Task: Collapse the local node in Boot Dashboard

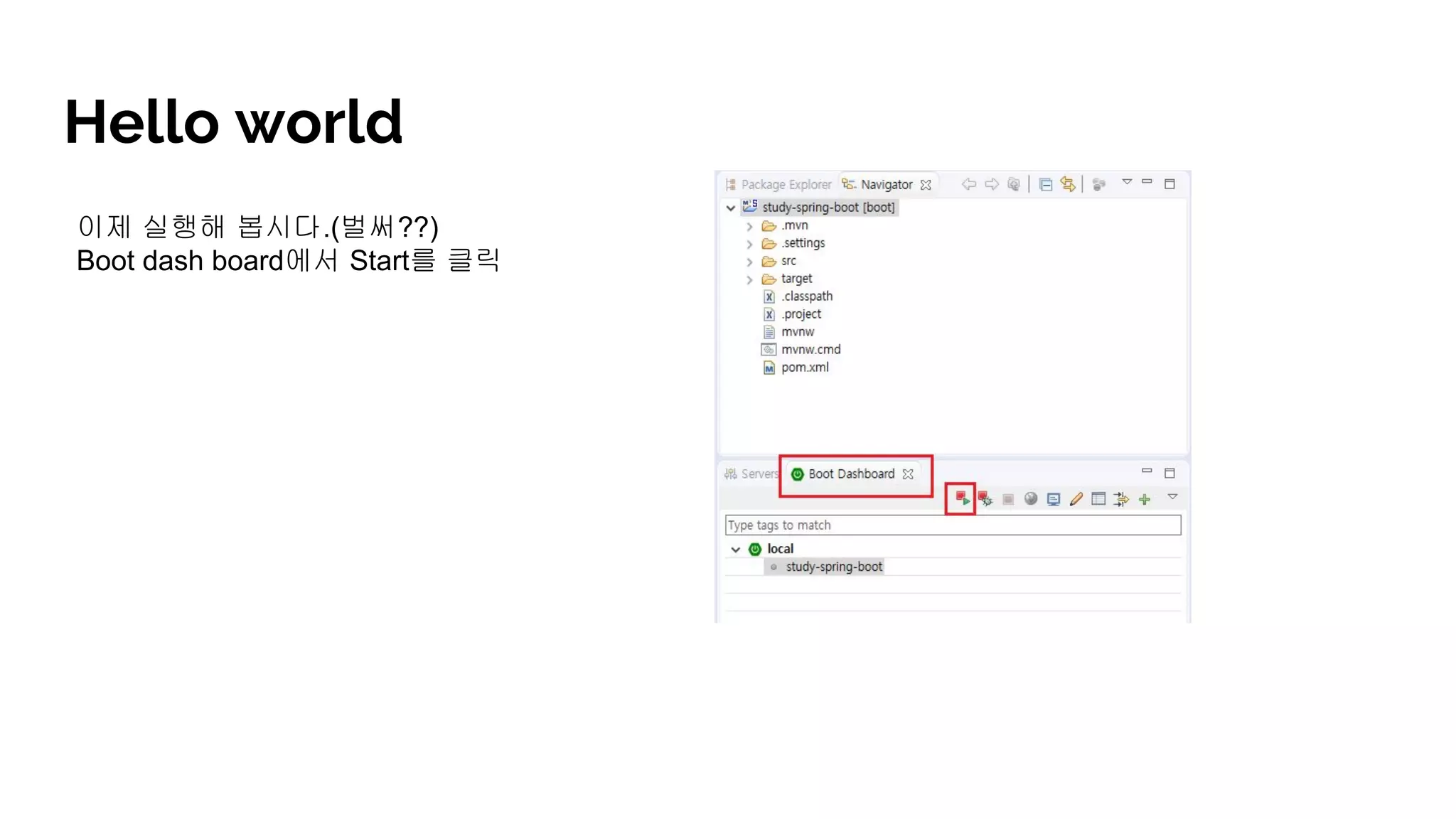Action: (x=736, y=550)
